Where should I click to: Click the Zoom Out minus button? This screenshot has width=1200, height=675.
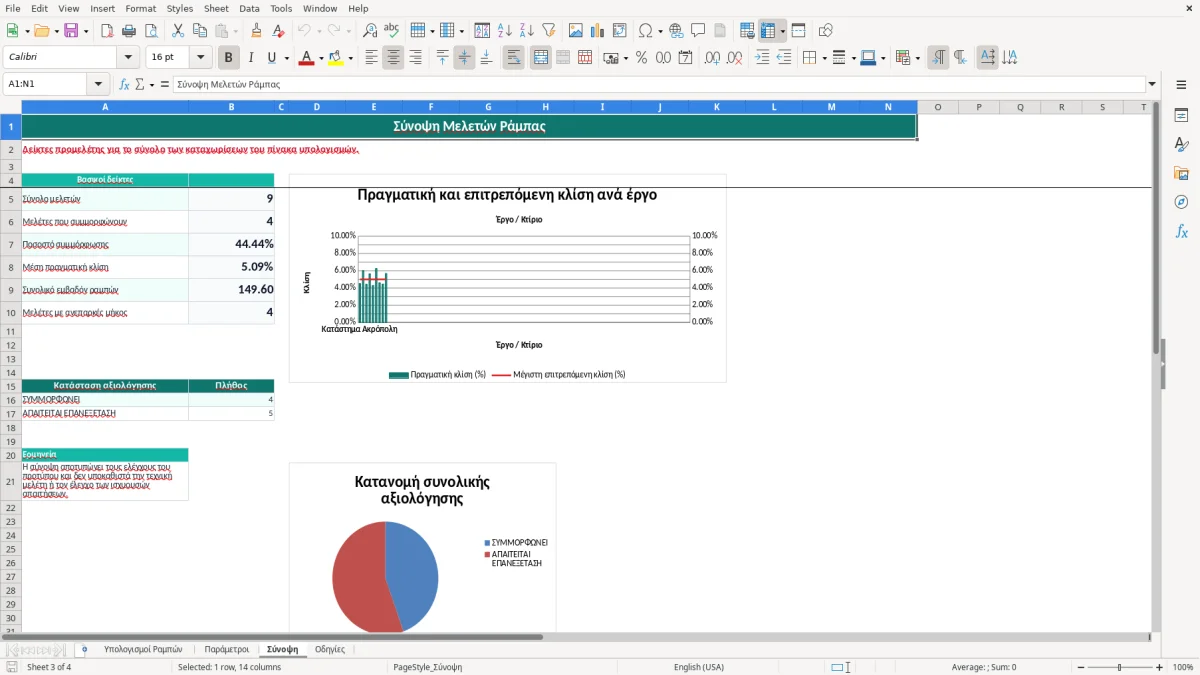tap(1081, 667)
